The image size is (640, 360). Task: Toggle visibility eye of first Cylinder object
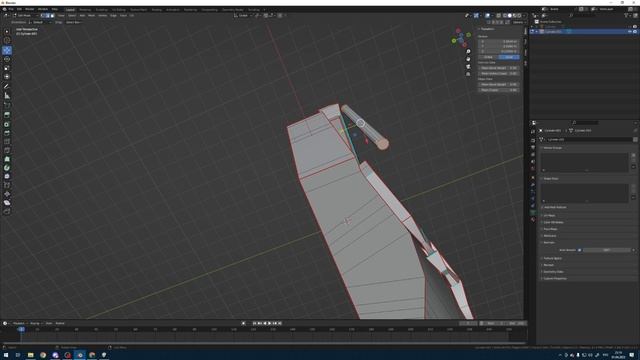click(x=635, y=27)
